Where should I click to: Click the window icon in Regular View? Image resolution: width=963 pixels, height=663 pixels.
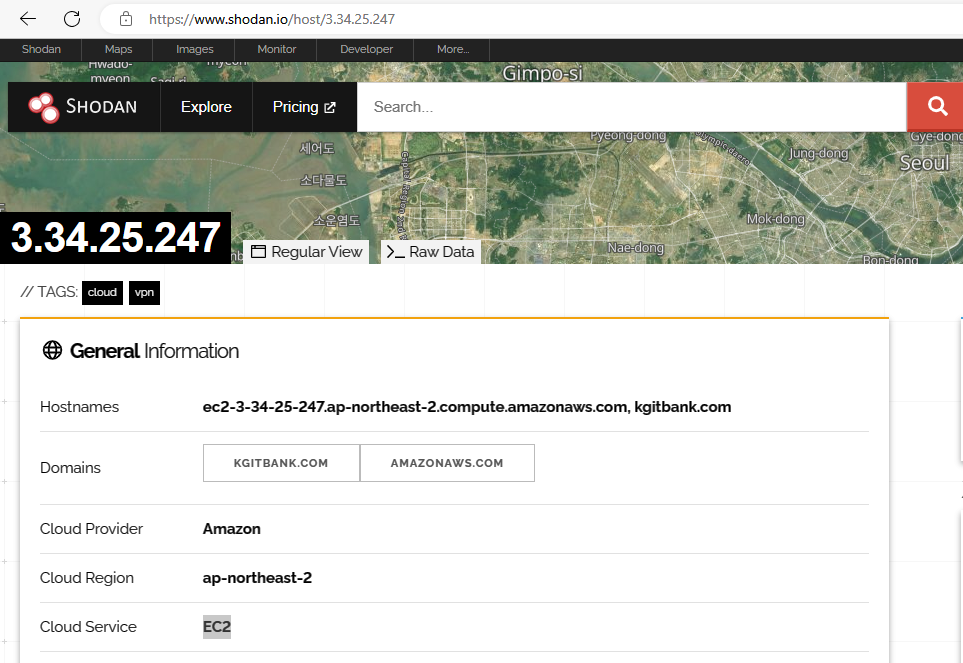tap(259, 252)
